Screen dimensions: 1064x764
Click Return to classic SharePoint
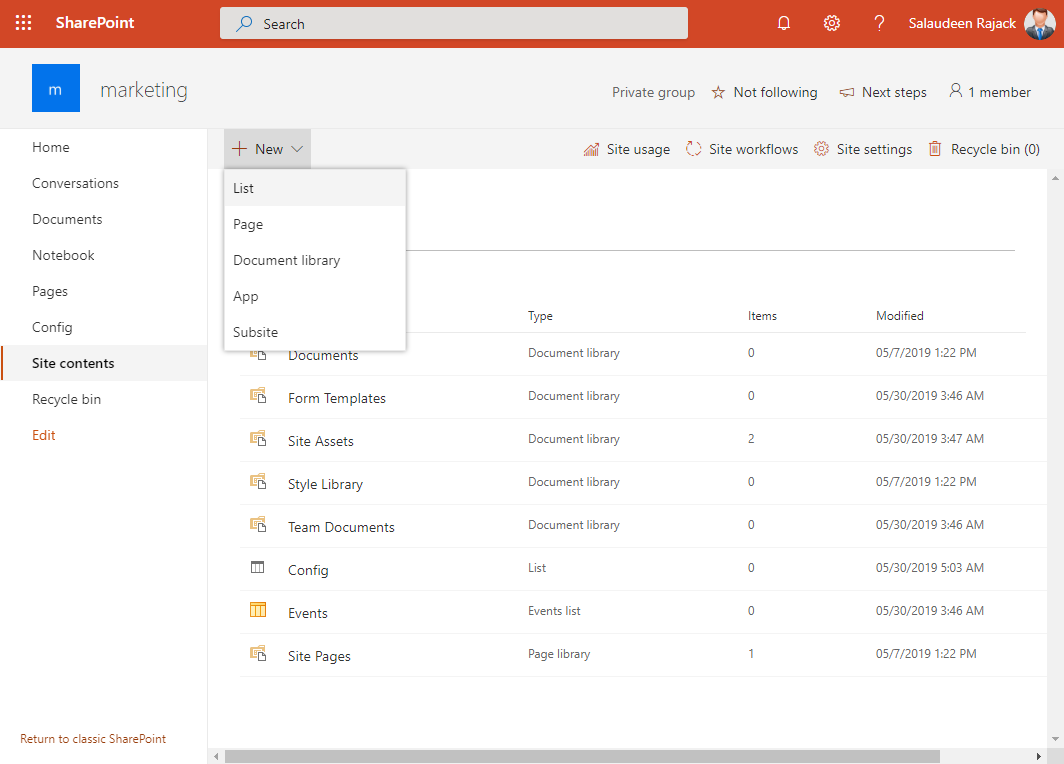coord(92,738)
